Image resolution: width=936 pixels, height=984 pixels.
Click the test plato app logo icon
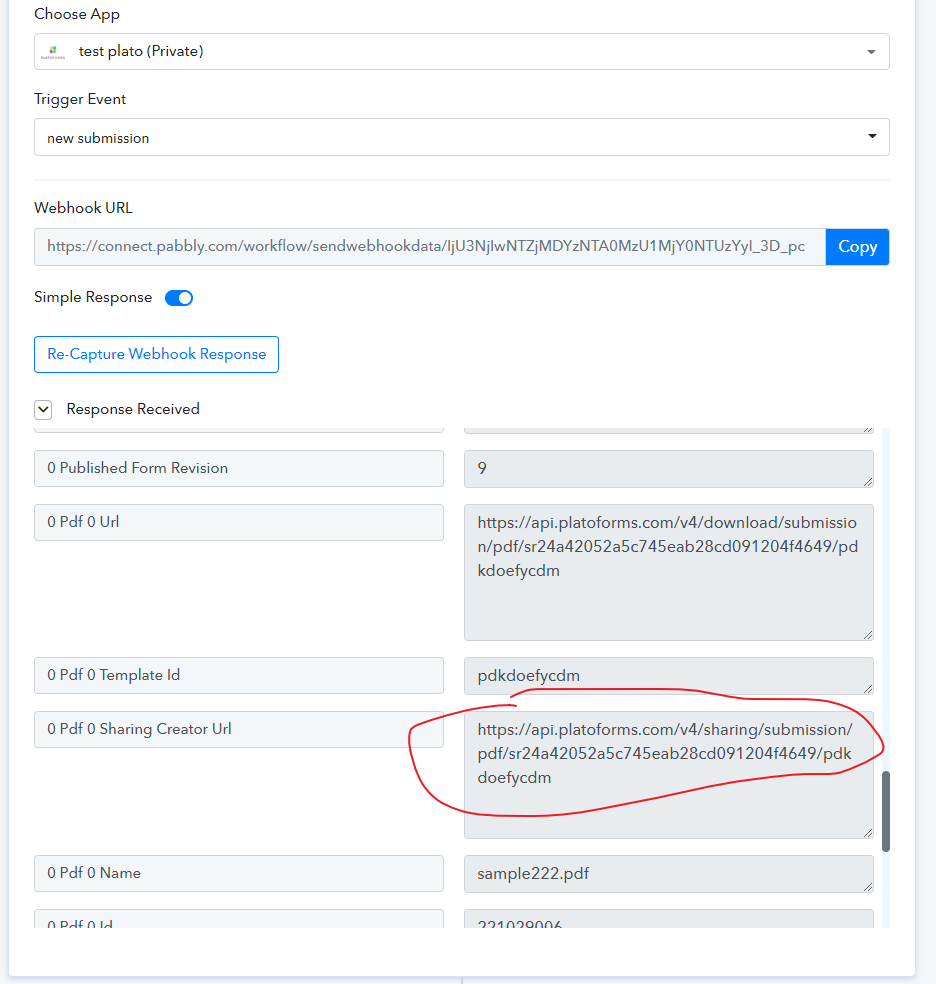coord(53,52)
